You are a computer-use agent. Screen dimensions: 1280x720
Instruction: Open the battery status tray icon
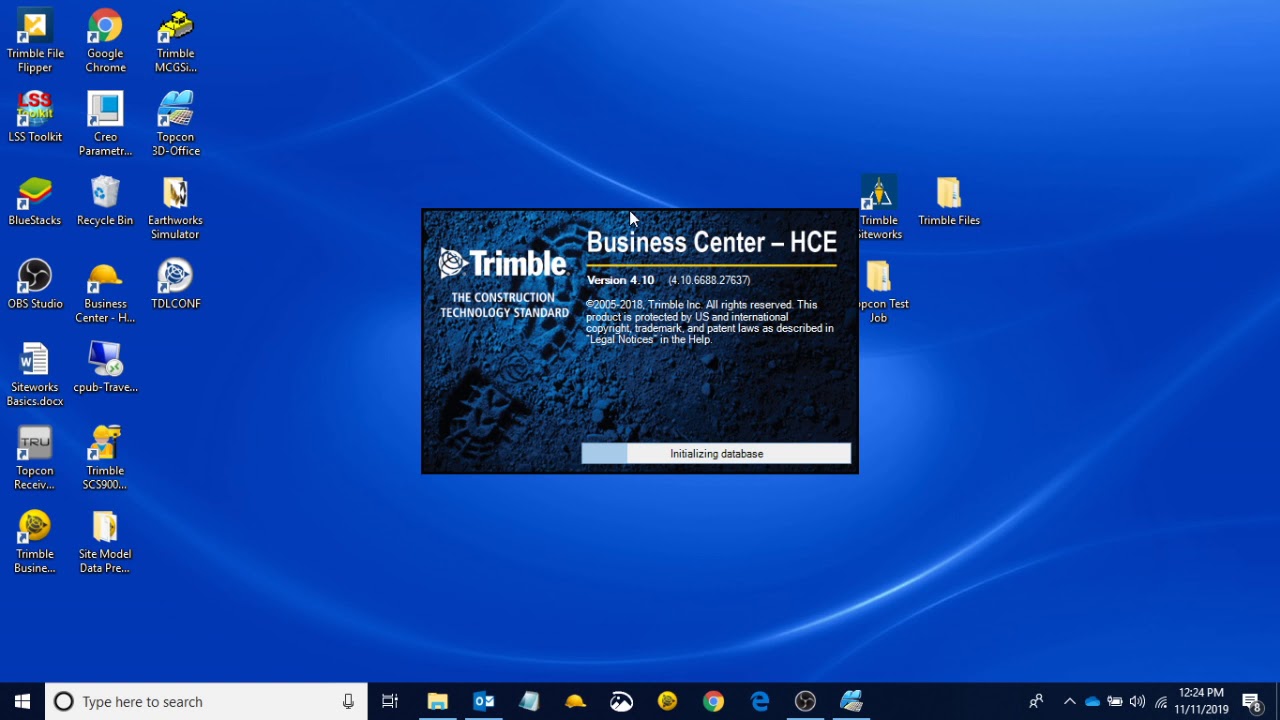pos(1115,701)
